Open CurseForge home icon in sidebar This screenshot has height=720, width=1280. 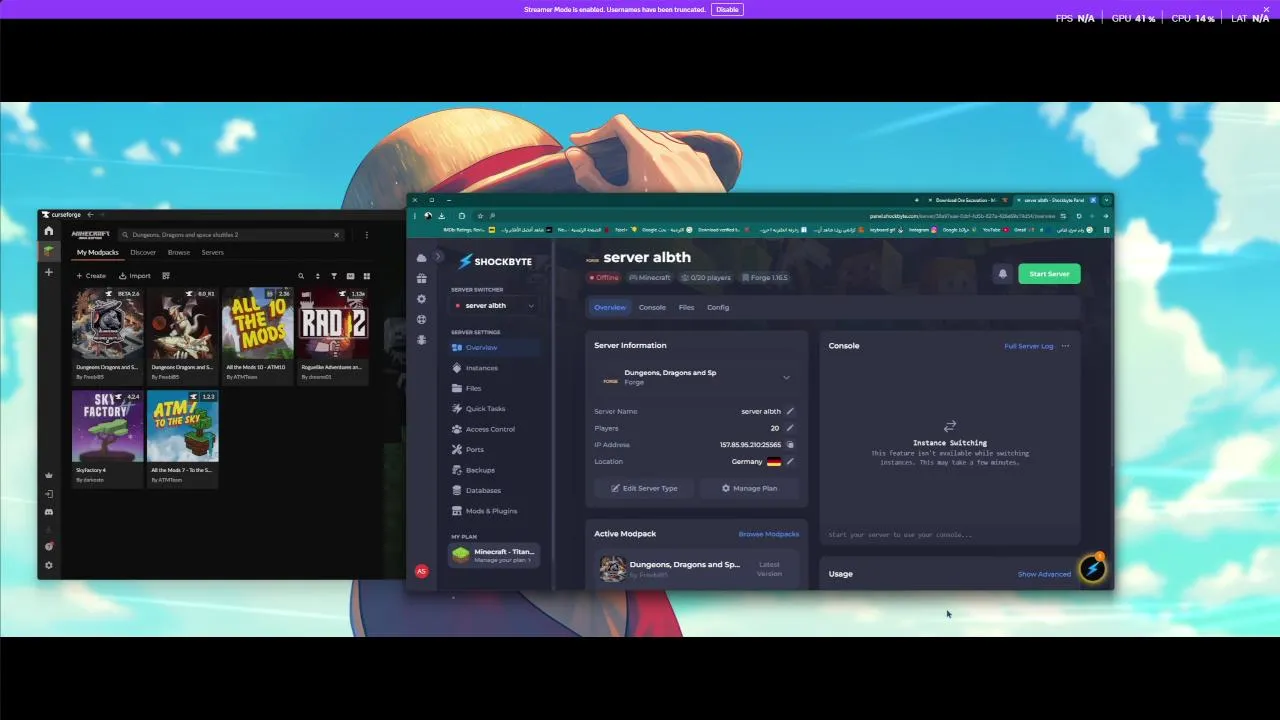pyautogui.click(x=48, y=231)
